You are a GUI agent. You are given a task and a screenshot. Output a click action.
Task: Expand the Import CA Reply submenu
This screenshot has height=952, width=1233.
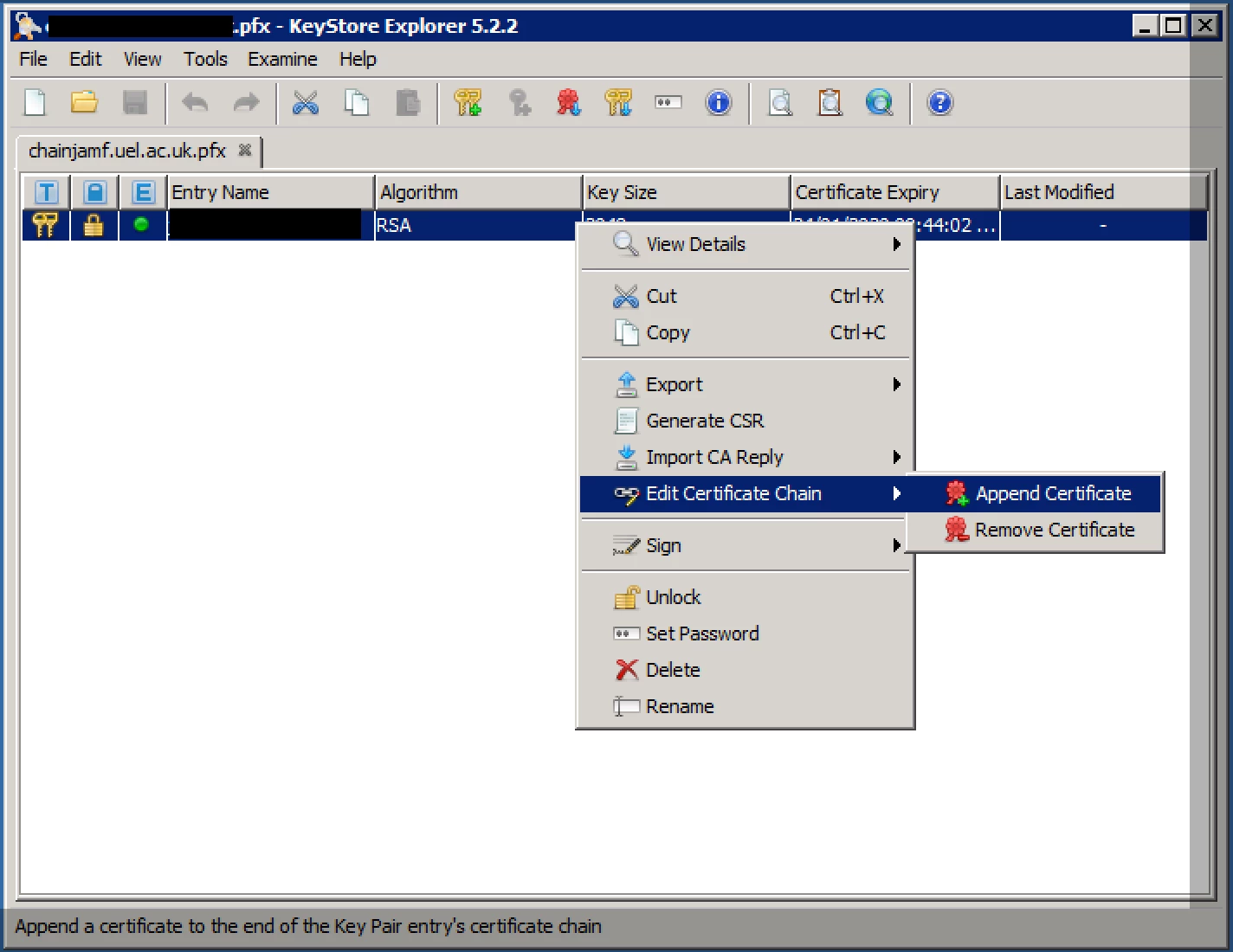tap(746, 457)
